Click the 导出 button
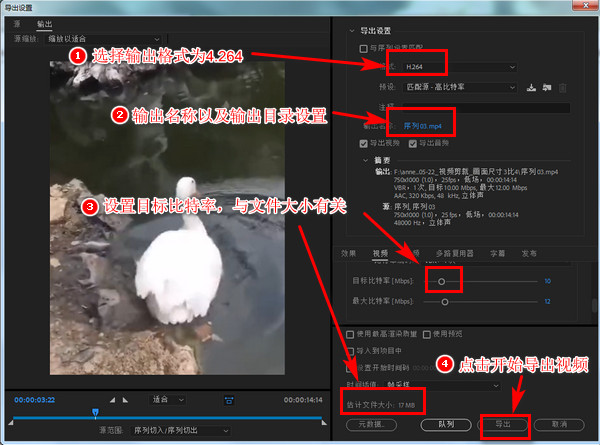The height and width of the screenshot is (445, 600). 503,425
